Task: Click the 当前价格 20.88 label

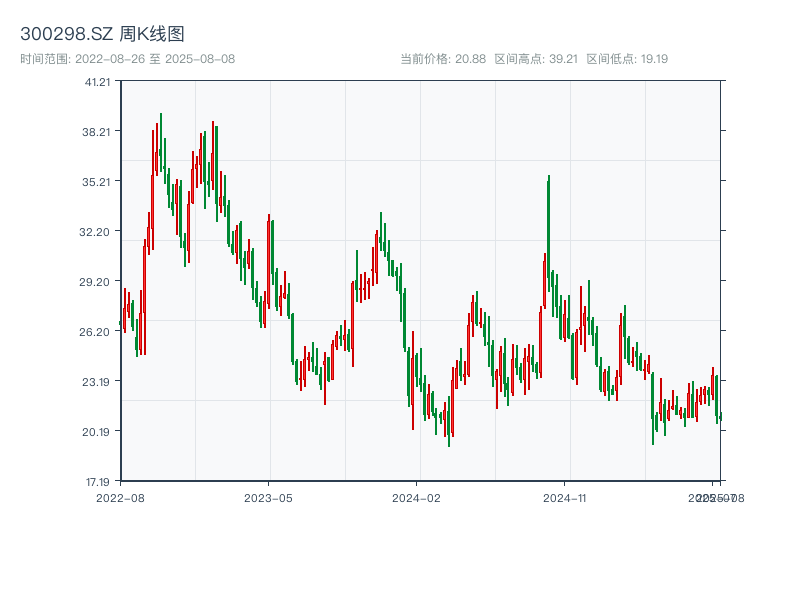Action: point(443,59)
